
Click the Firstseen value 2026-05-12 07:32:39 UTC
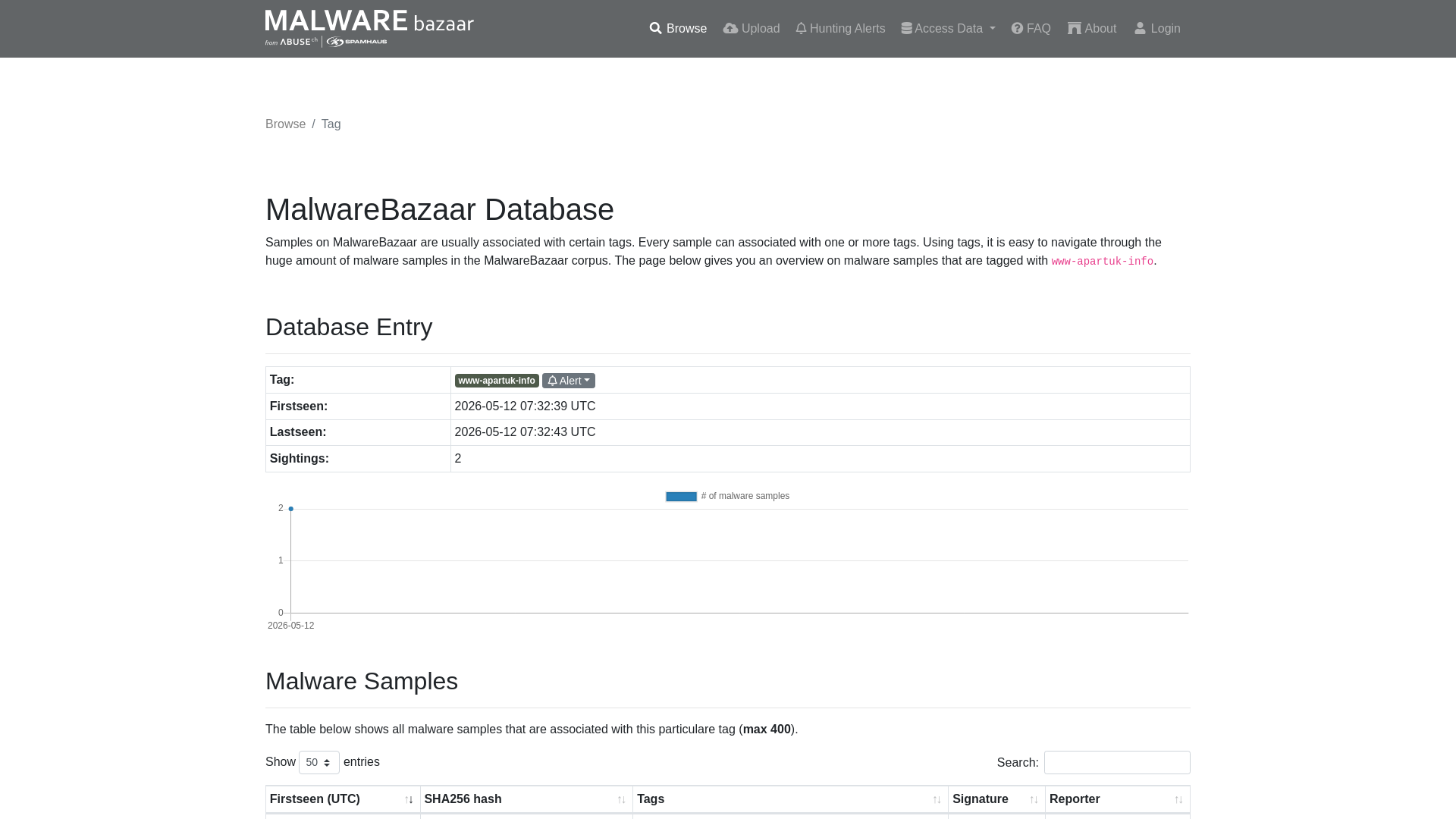click(x=525, y=406)
